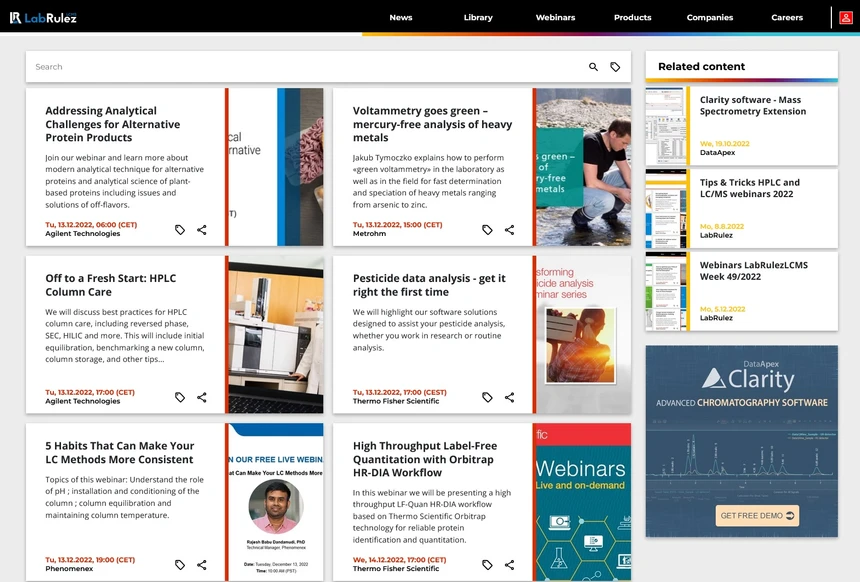Click tag icon on Voltammetry goes green card
Viewport: 860px width, 582px height.
pyautogui.click(x=487, y=230)
